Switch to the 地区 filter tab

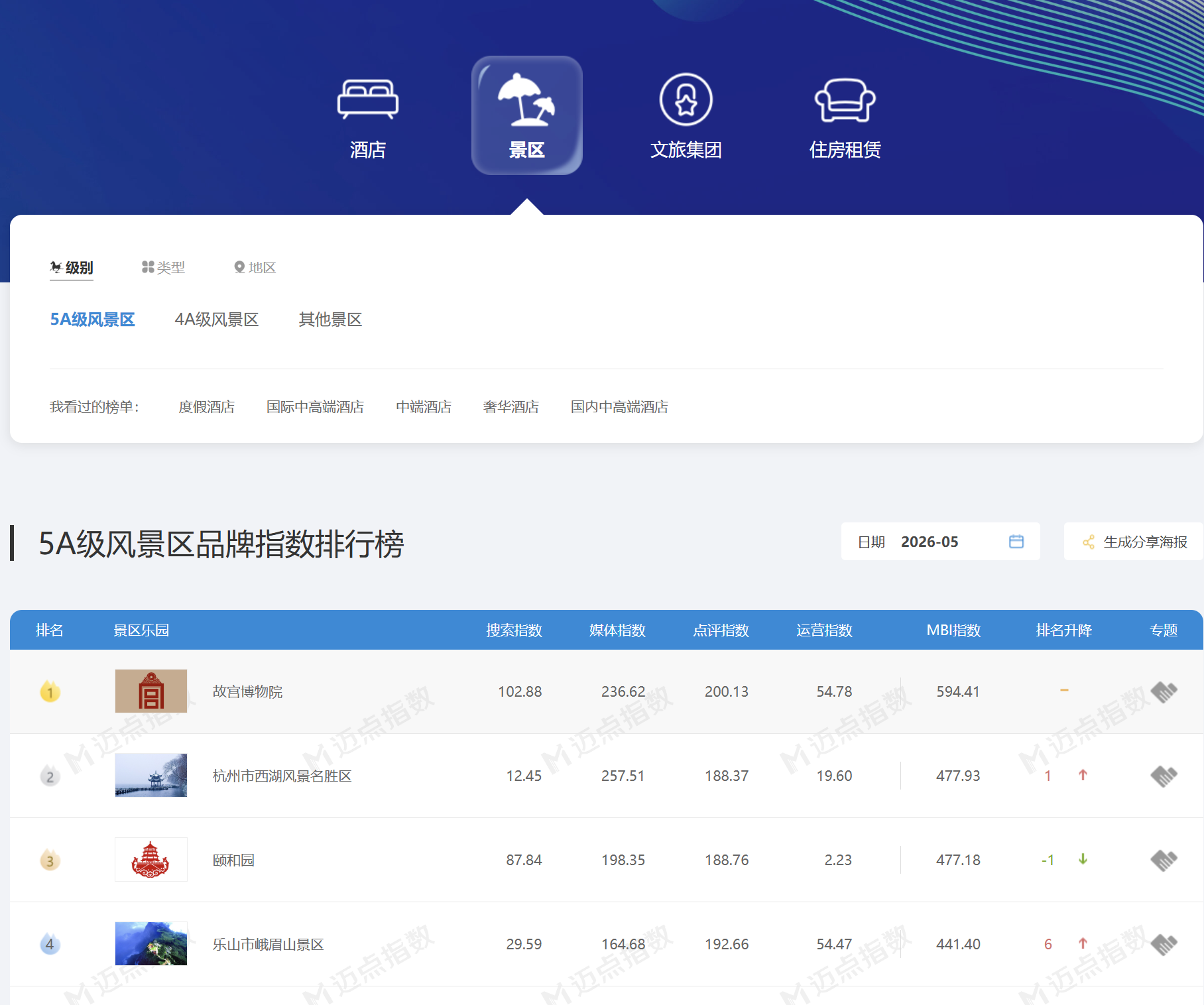[255, 267]
